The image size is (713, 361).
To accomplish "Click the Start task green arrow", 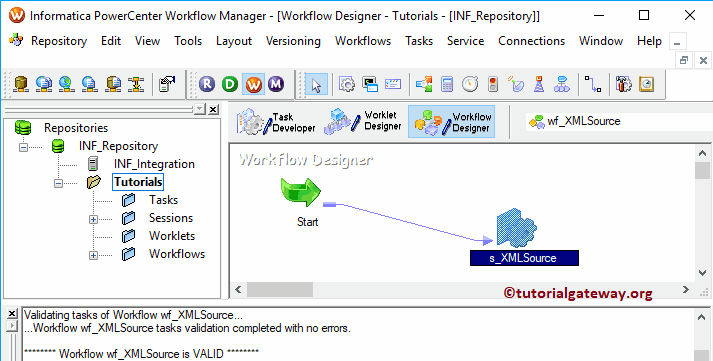I will (301, 192).
